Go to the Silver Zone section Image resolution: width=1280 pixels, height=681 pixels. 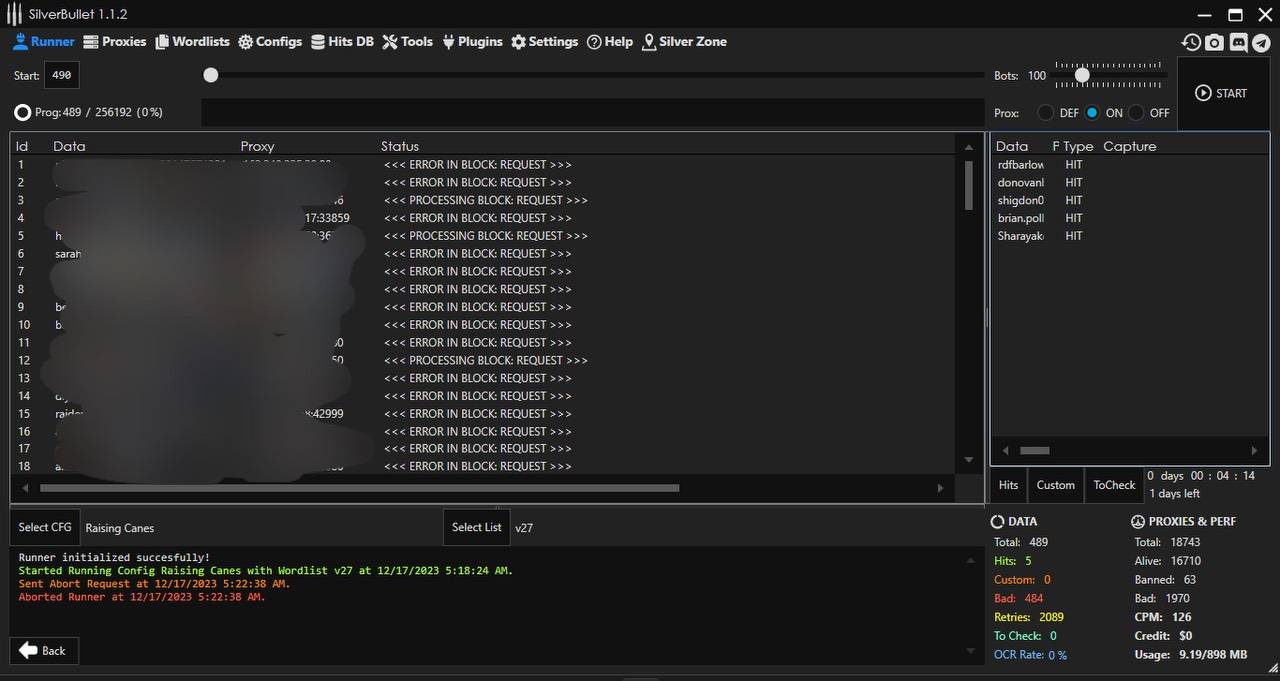684,42
